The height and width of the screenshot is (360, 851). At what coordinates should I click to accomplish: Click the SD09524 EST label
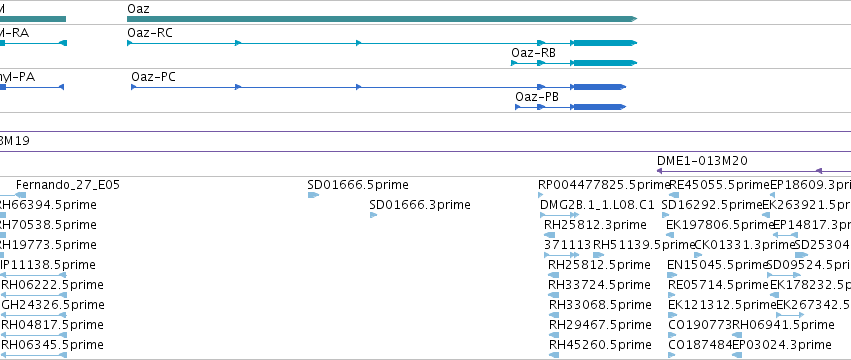(x=809, y=264)
